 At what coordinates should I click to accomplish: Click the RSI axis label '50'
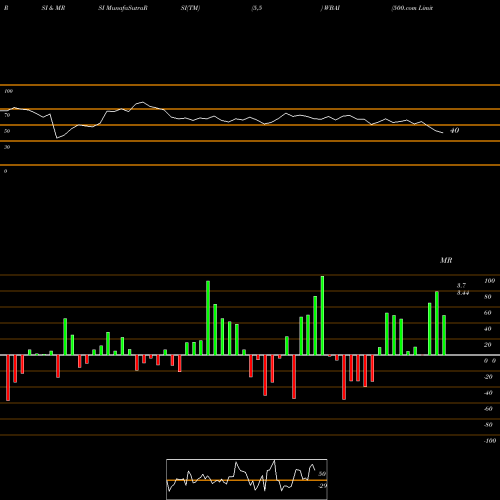(7, 131)
